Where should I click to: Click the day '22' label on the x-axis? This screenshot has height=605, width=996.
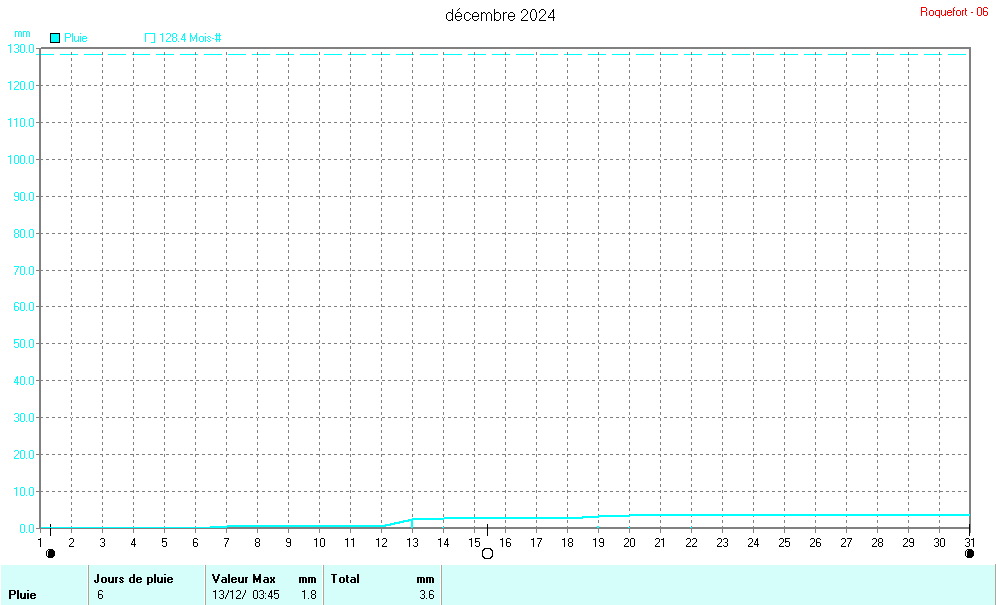click(691, 543)
